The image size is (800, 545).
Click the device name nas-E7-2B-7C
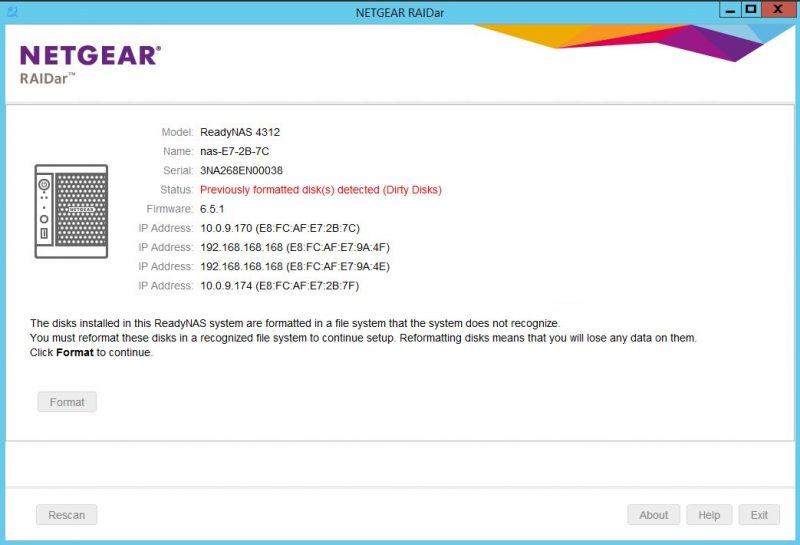pyautogui.click(x=235, y=152)
